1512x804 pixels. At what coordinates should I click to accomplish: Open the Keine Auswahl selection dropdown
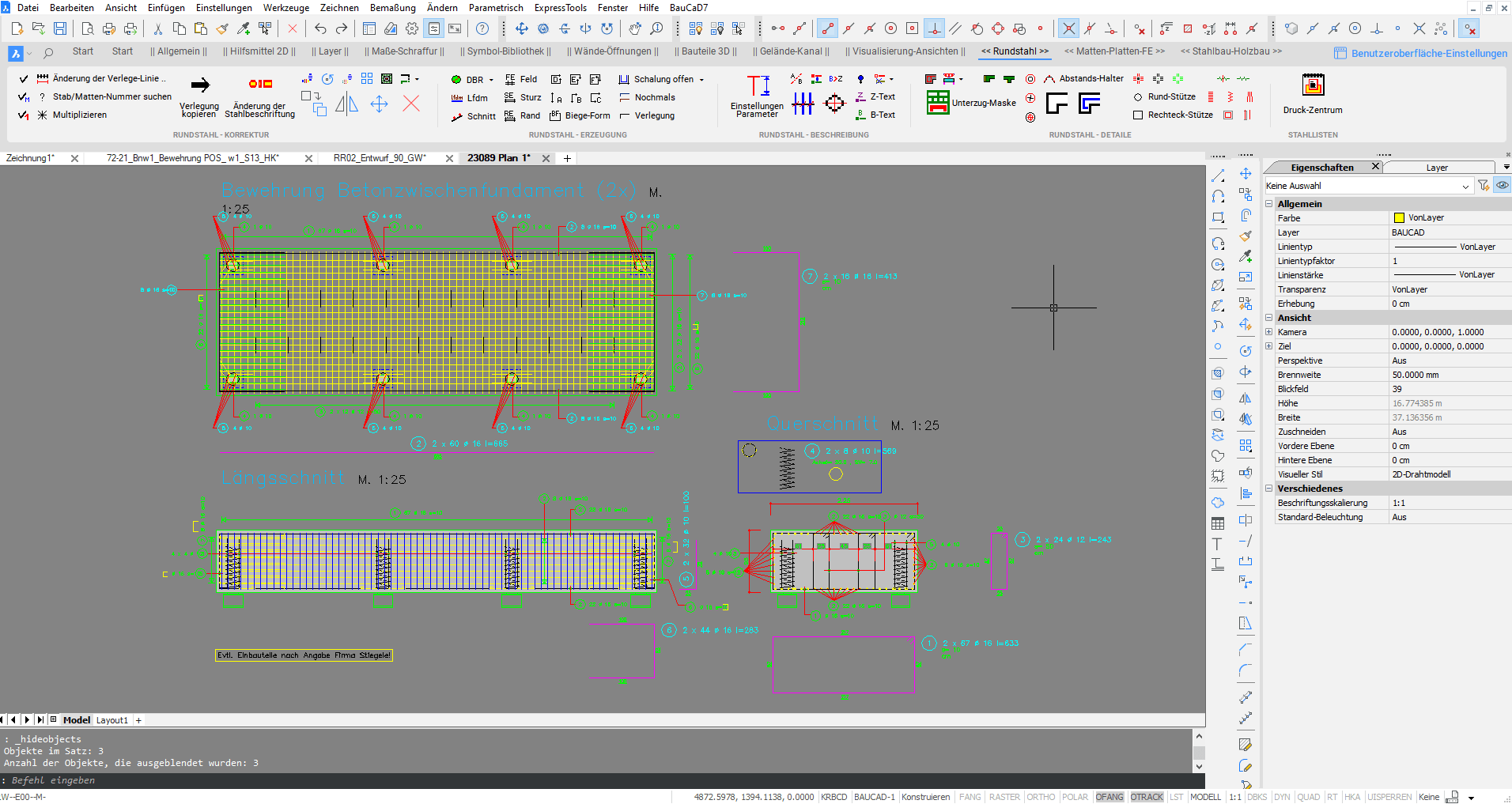1465,186
